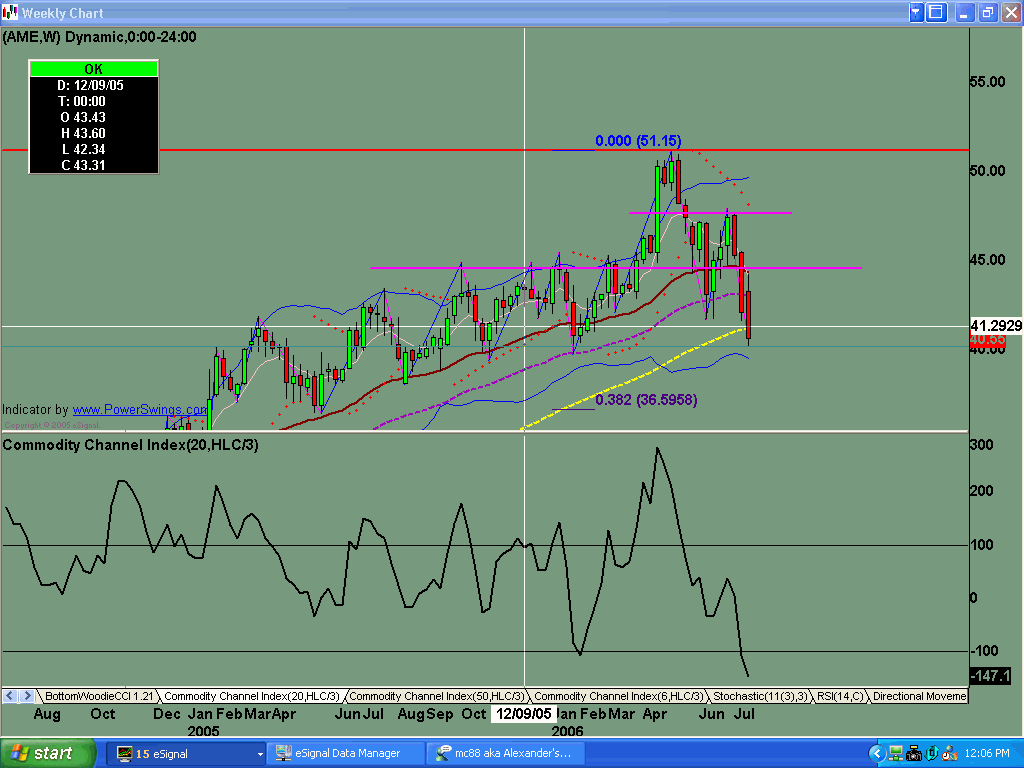1024x768 pixels.
Task: Click the window layout icon in title bar
Action: (x=936, y=12)
